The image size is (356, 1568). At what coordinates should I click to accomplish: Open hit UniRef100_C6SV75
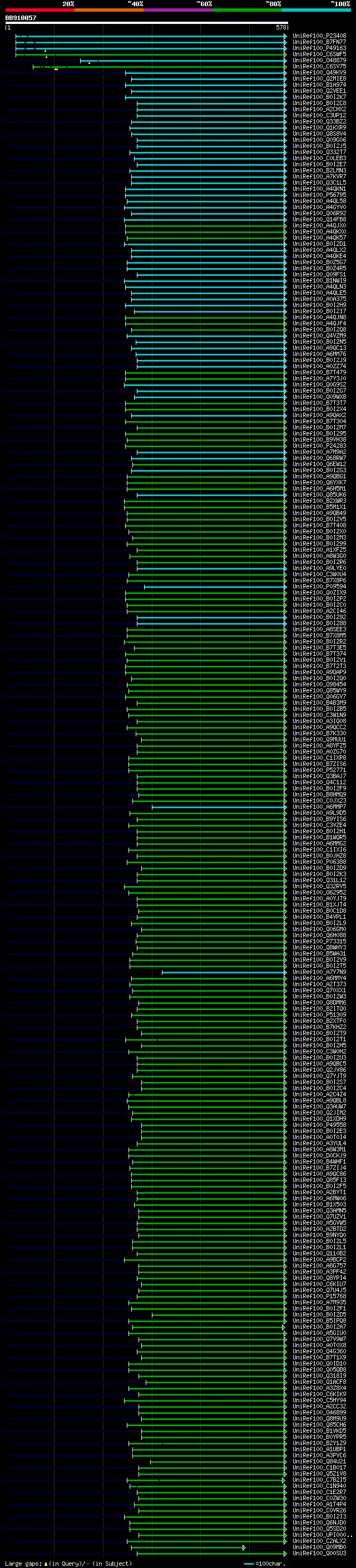pyautogui.click(x=319, y=66)
